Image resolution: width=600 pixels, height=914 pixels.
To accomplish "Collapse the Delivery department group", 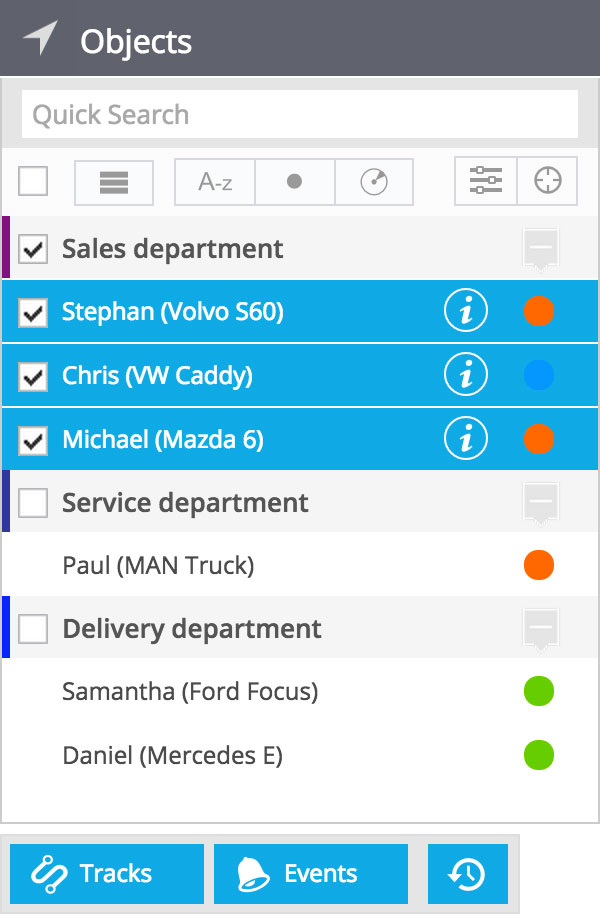I will point(541,629).
